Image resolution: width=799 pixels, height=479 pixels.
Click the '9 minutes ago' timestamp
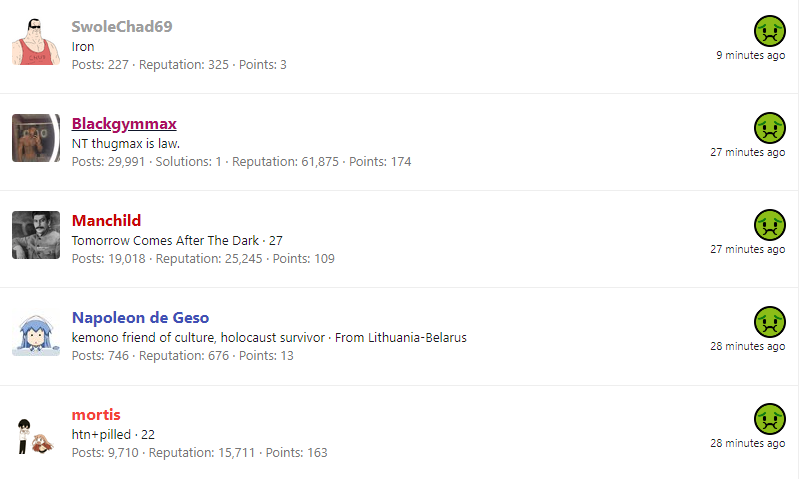pos(750,55)
